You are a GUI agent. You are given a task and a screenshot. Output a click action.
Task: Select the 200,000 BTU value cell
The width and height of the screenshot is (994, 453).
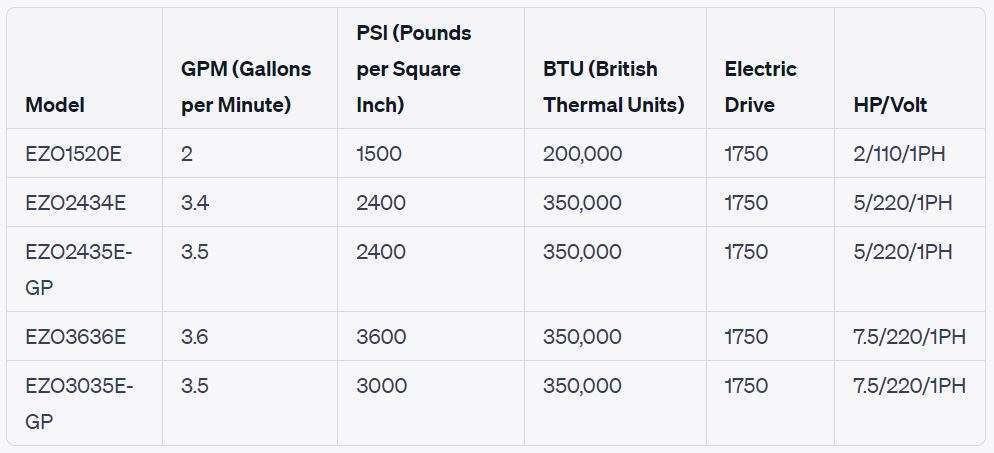coord(582,154)
